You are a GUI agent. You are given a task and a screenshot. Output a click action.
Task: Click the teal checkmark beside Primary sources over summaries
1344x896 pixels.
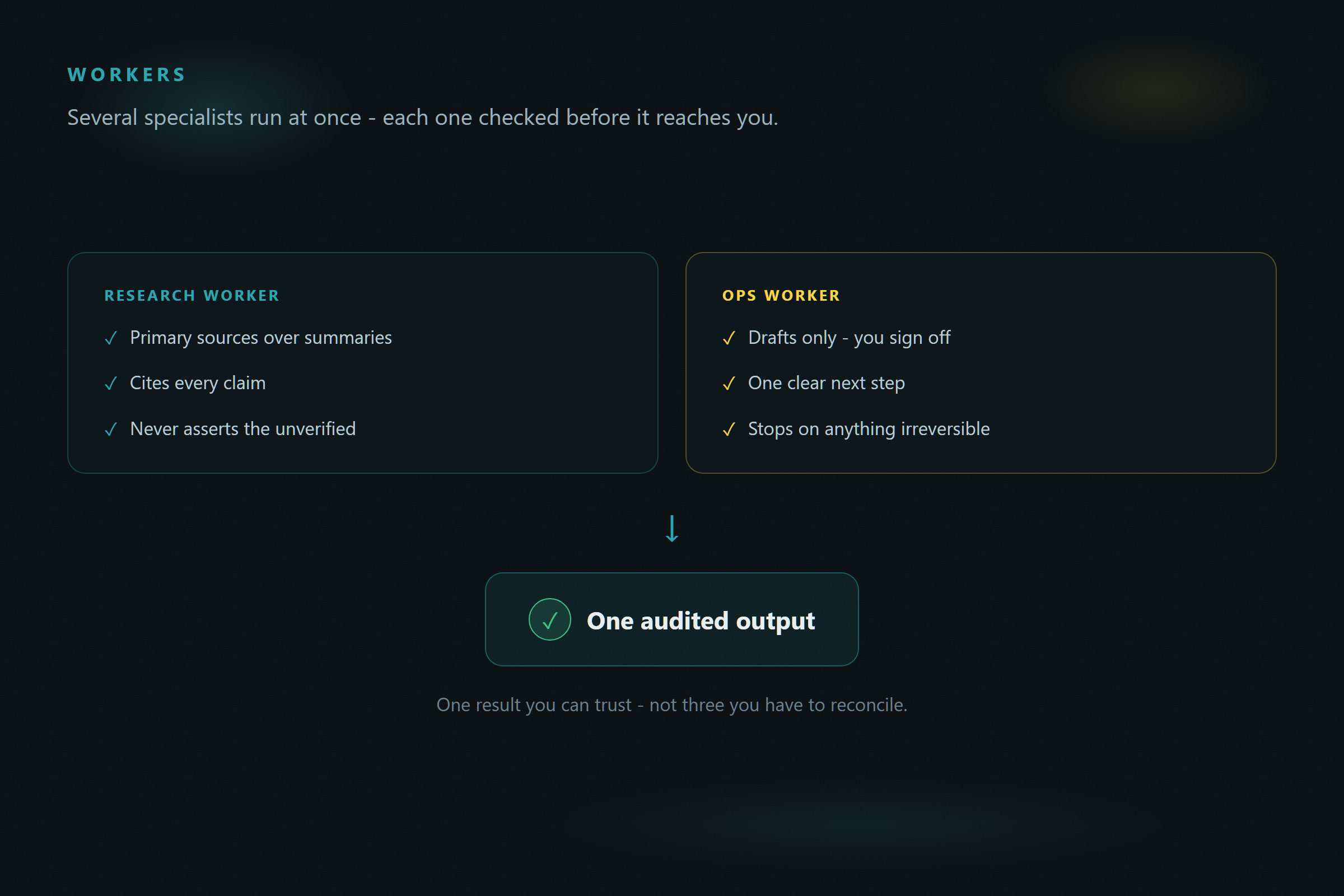tap(111, 338)
